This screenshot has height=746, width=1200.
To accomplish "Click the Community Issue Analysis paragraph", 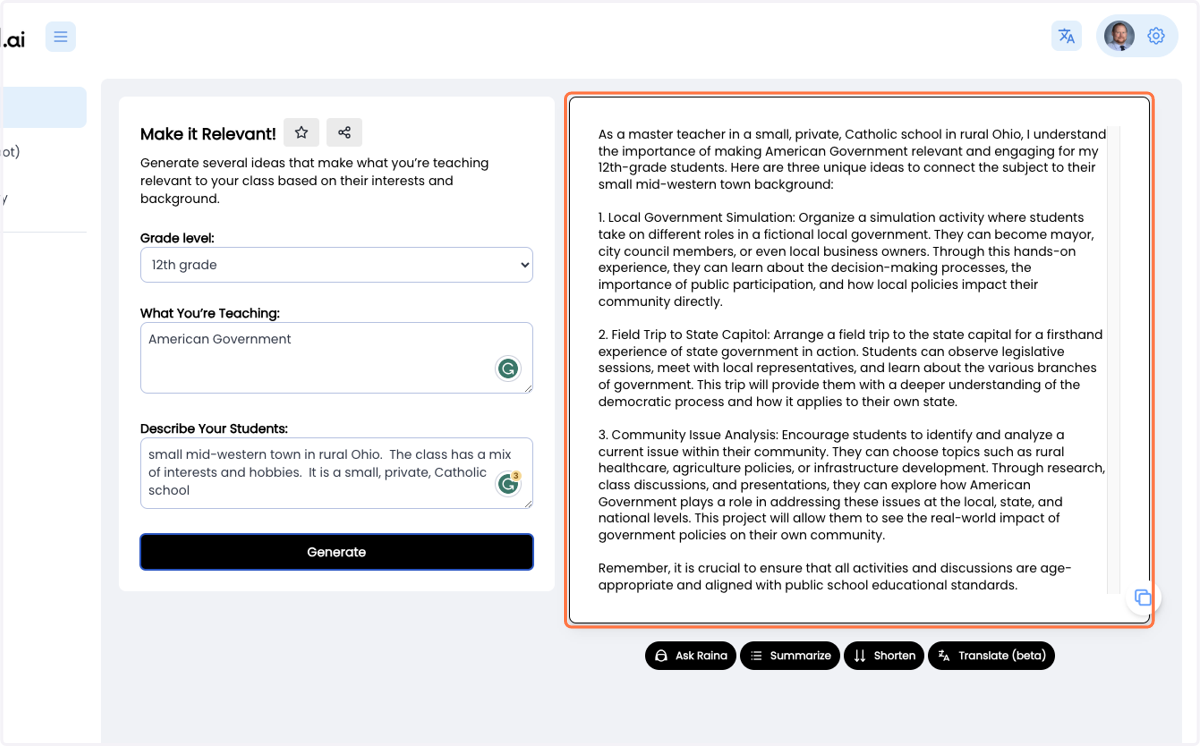I will tap(852, 485).
